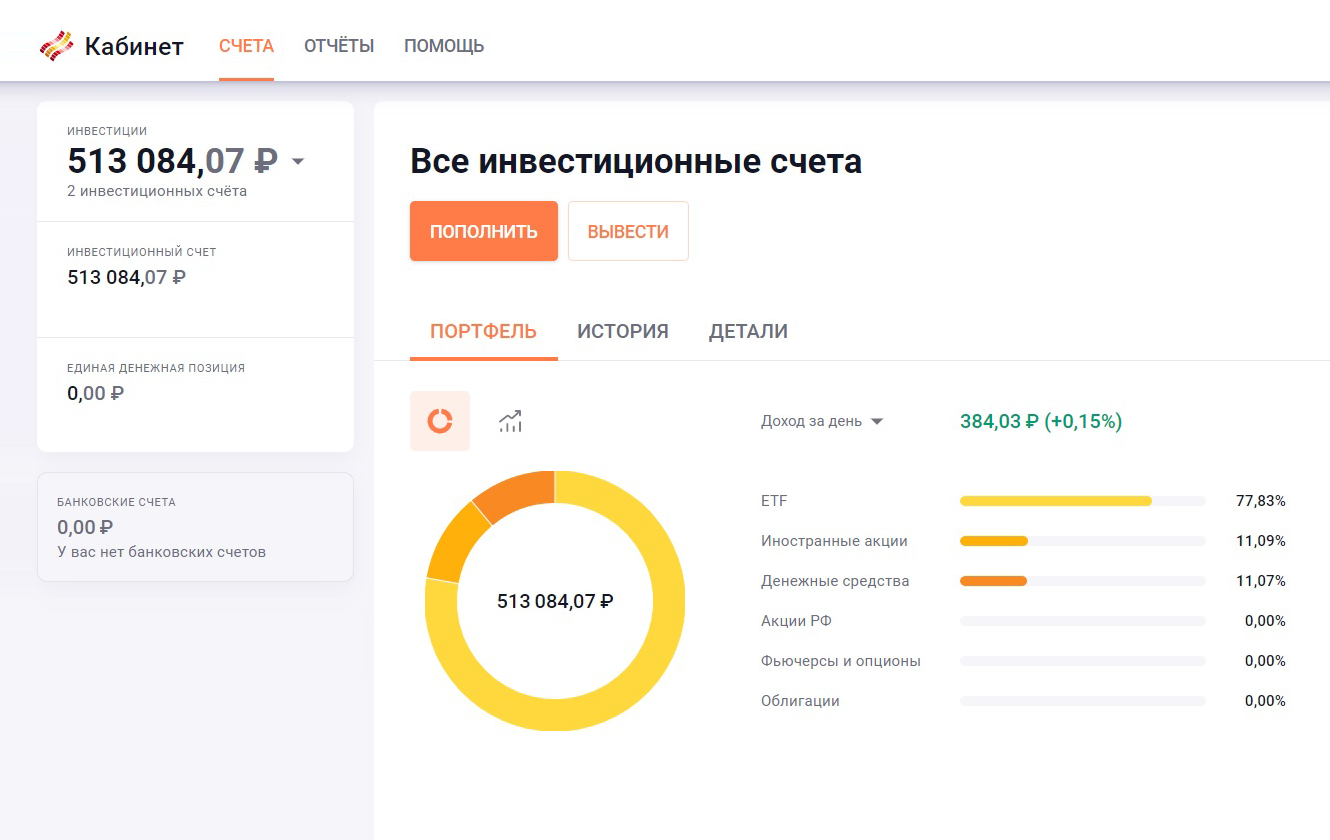Click the Облигации 0,00% value
1330x840 pixels.
coord(1265,701)
